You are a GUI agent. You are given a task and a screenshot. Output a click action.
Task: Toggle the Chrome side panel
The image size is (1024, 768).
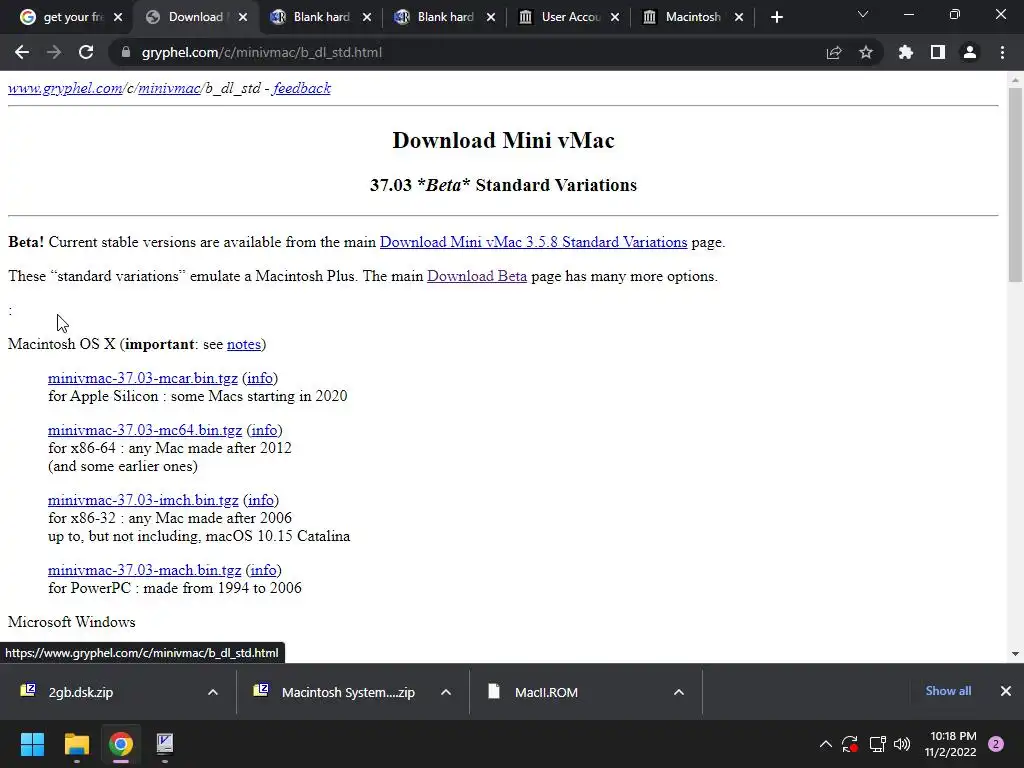(938, 52)
